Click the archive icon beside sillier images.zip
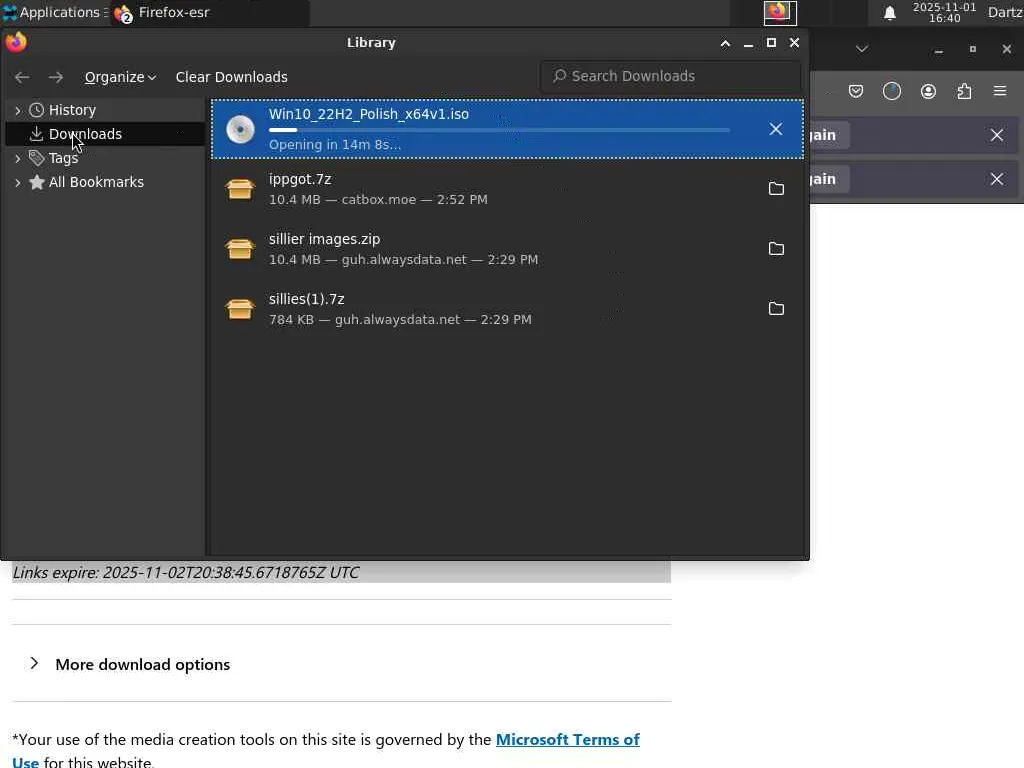1024x768 pixels. tap(240, 249)
